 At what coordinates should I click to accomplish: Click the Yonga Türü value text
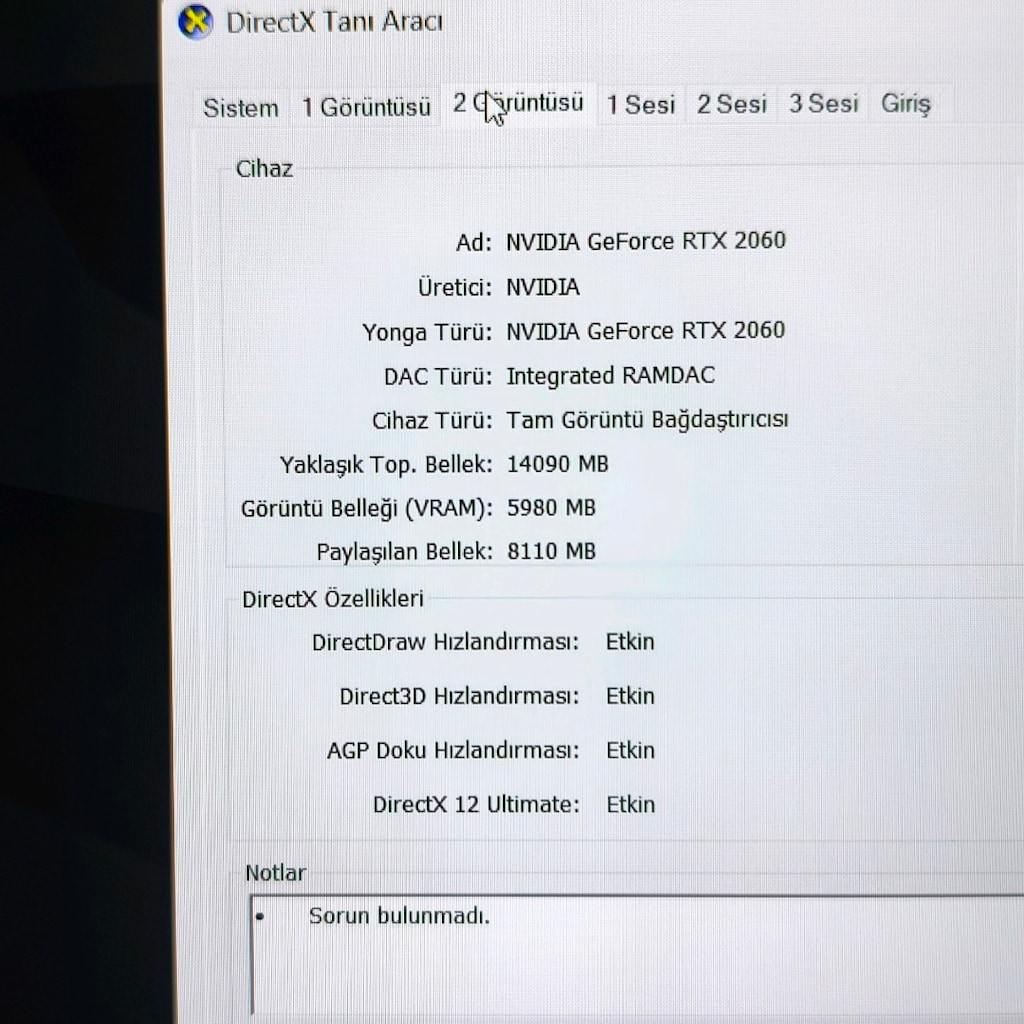coord(646,330)
